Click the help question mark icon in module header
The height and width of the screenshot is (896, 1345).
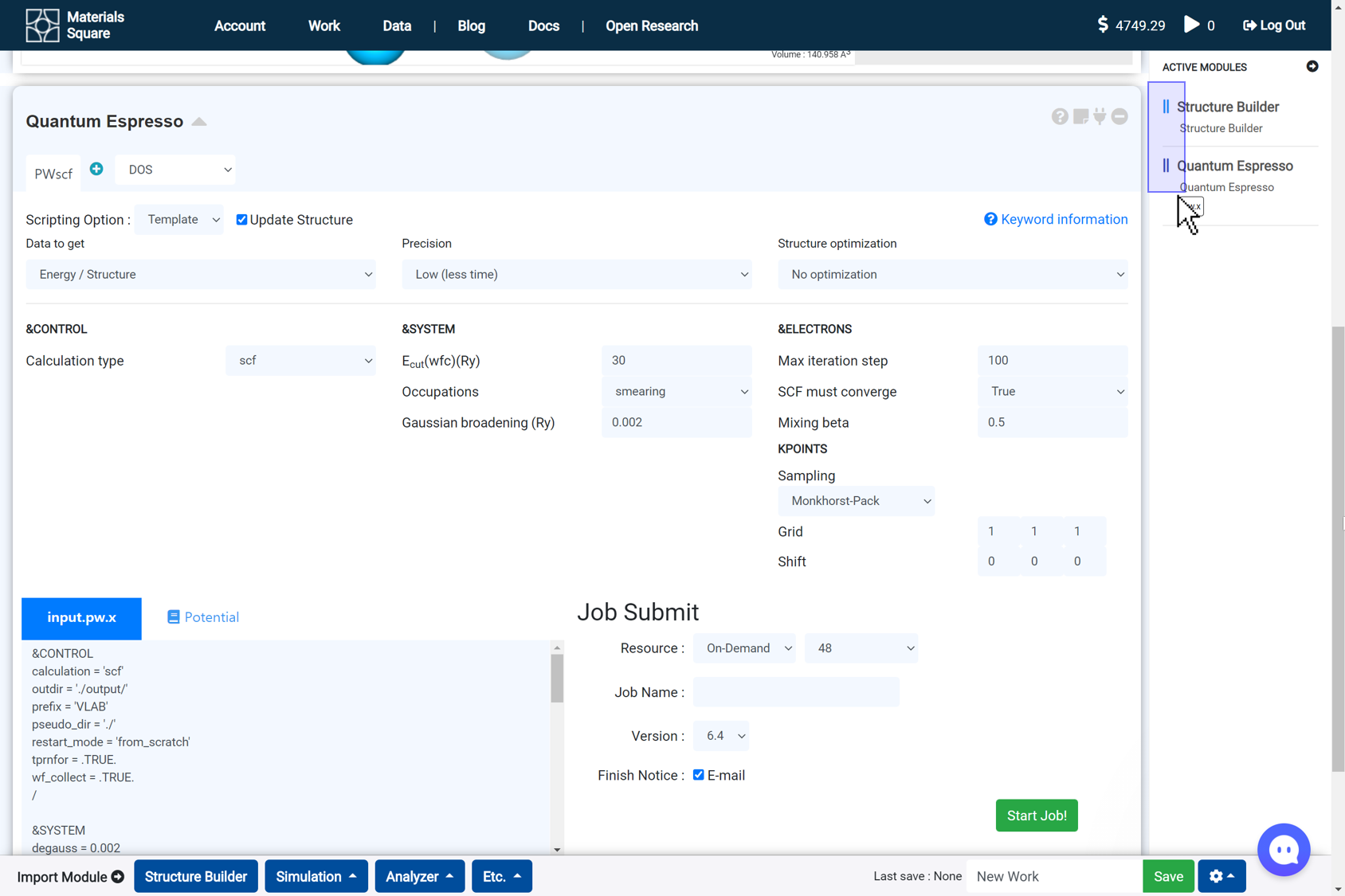(x=1059, y=117)
